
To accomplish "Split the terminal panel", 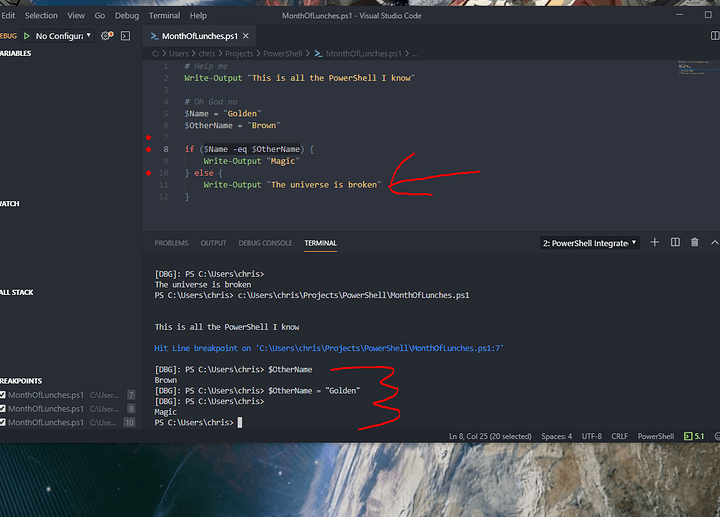I will tap(675, 242).
